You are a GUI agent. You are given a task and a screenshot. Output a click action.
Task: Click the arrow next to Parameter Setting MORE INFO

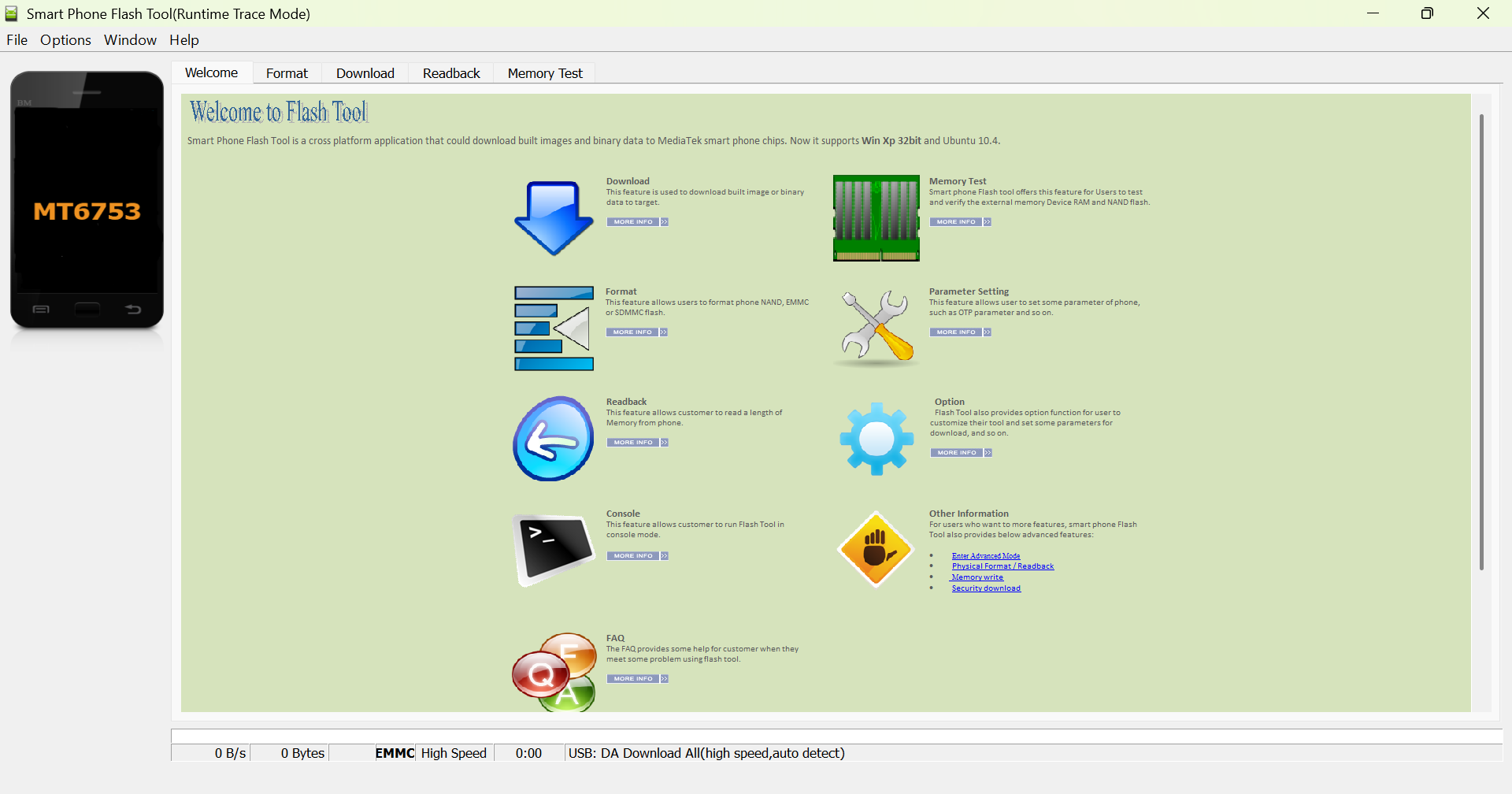coord(988,332)
